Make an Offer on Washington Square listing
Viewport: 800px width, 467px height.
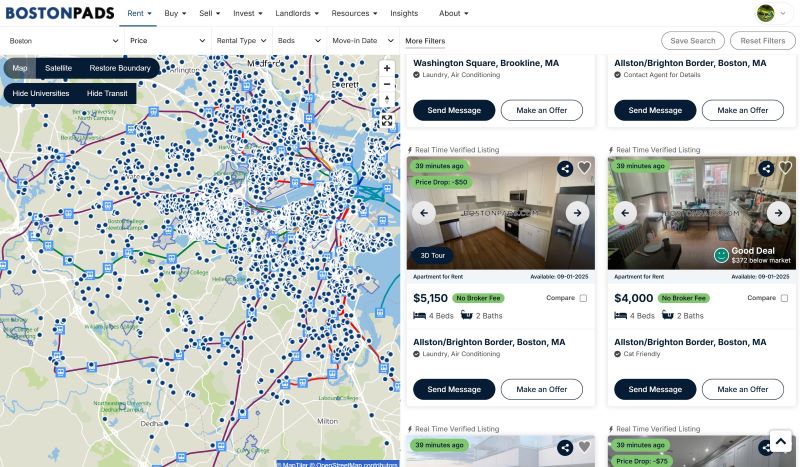pyautogui.click(x=542, y=110)
